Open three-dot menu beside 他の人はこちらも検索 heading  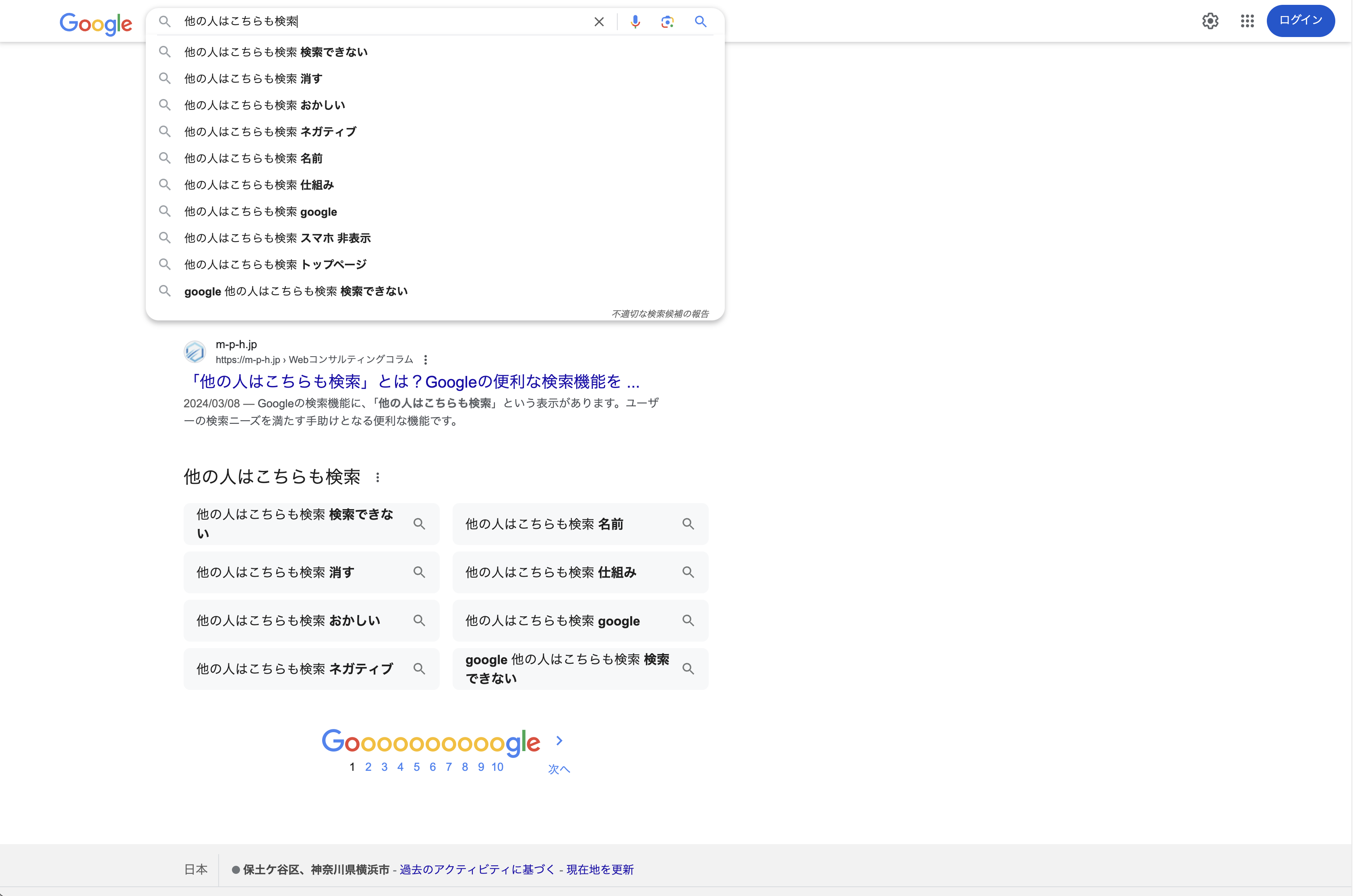tap(377, 477)
